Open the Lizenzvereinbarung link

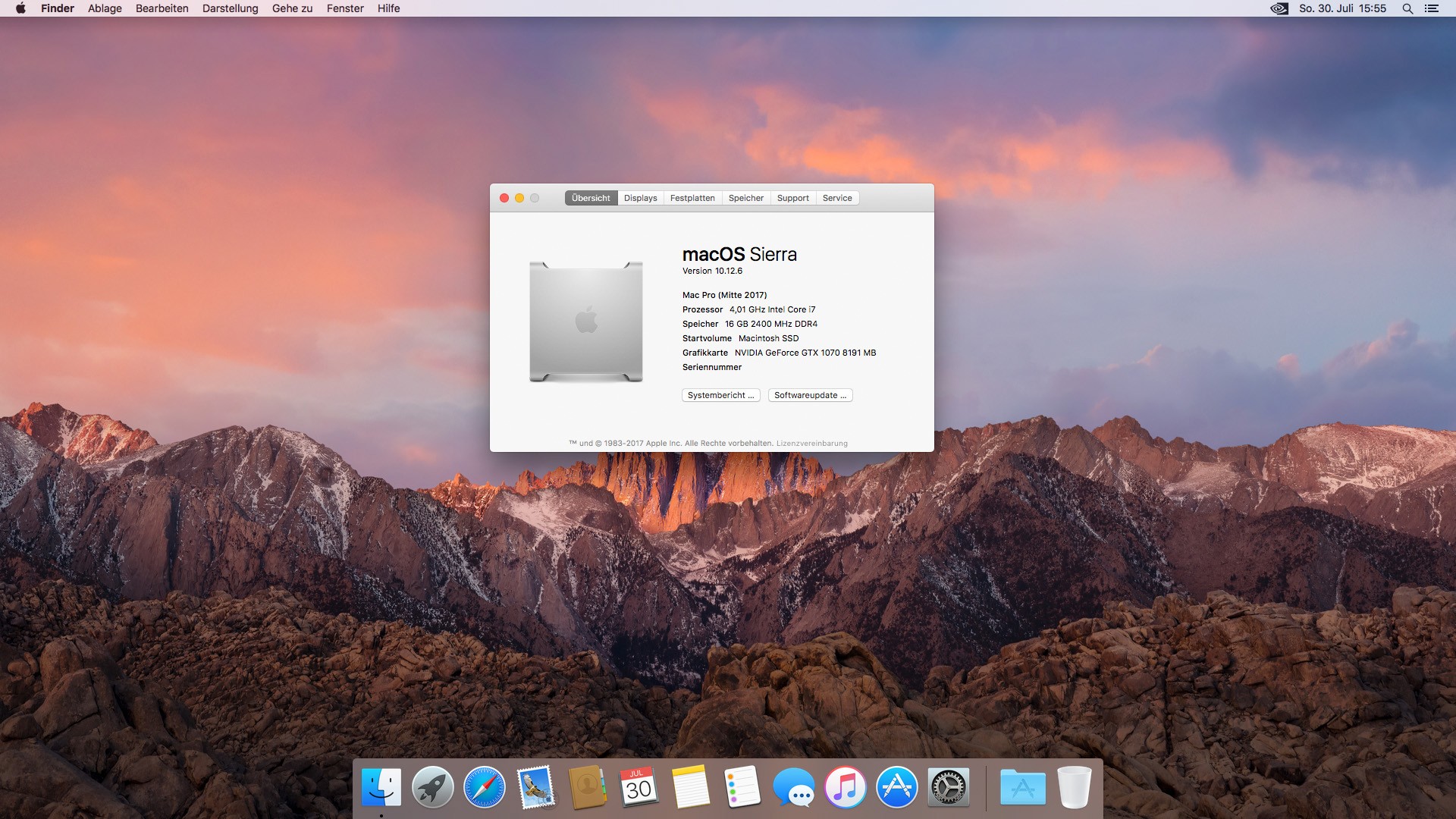(x=811, y=444)
